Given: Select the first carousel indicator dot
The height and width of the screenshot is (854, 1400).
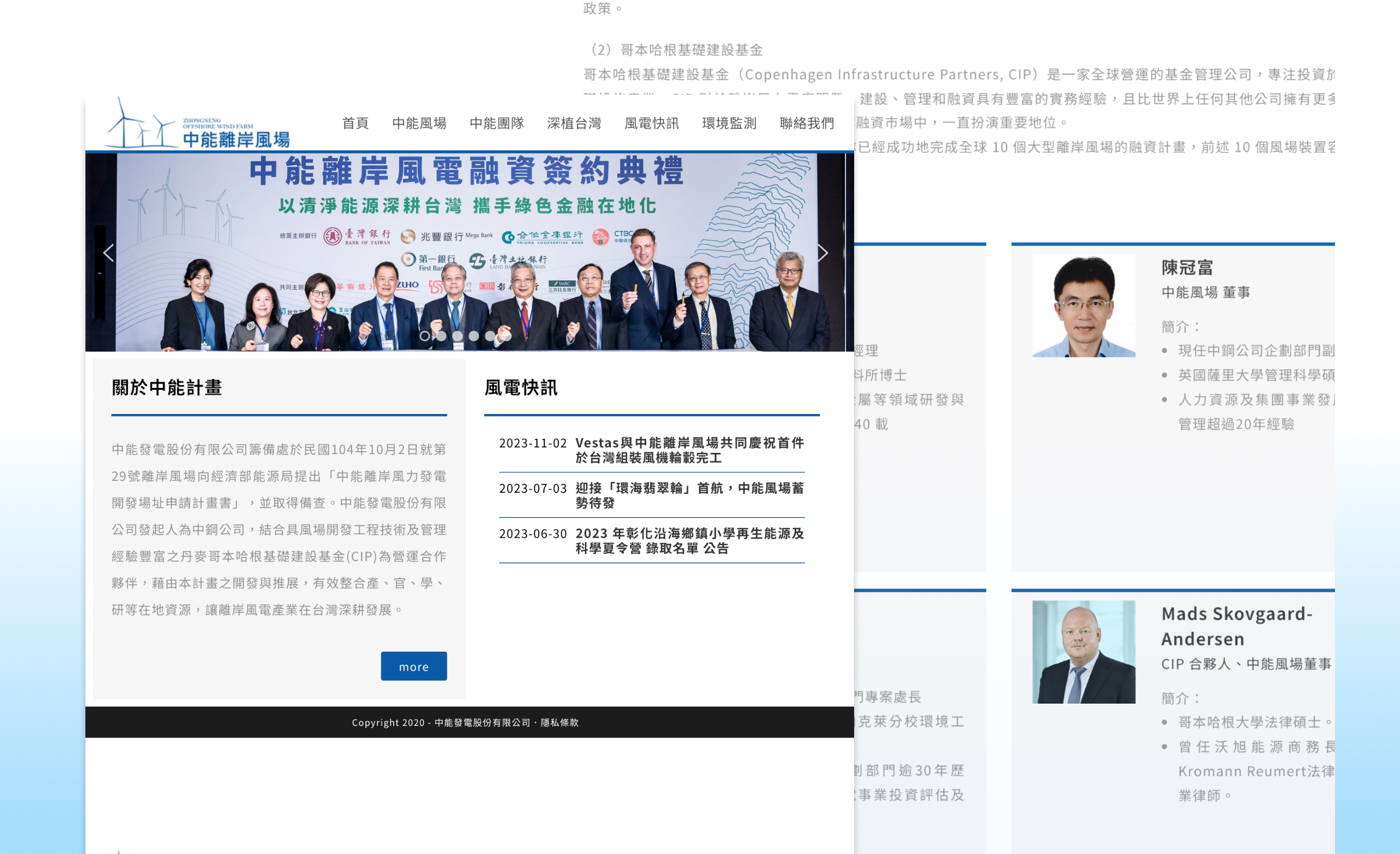Looking at the screenshot, I should [425, 336].
